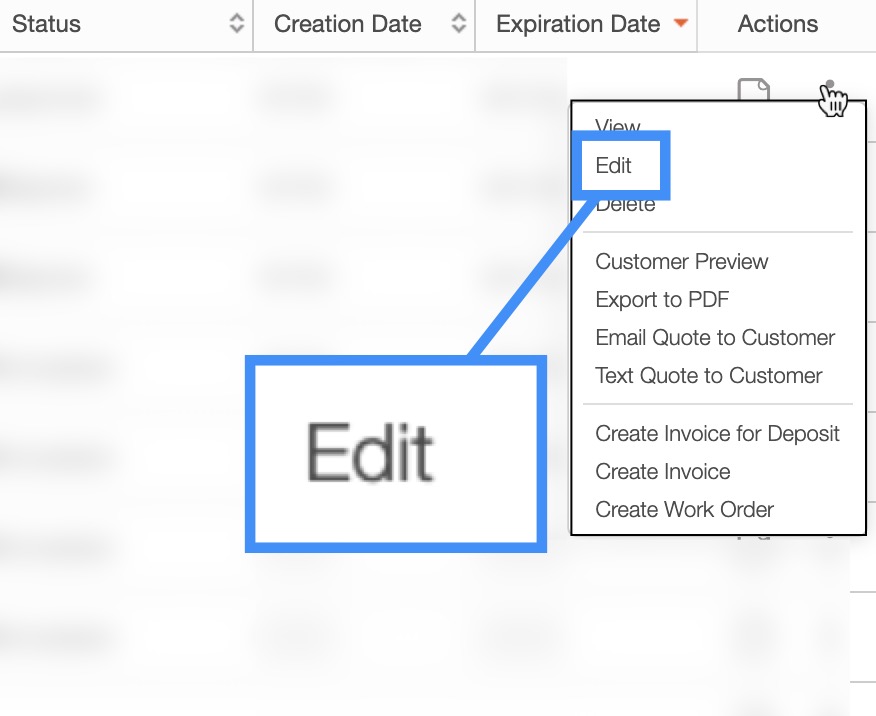876x716 pixels.
Task: Toggle sort arrows beside Creation Date
Action: point(458,24)
